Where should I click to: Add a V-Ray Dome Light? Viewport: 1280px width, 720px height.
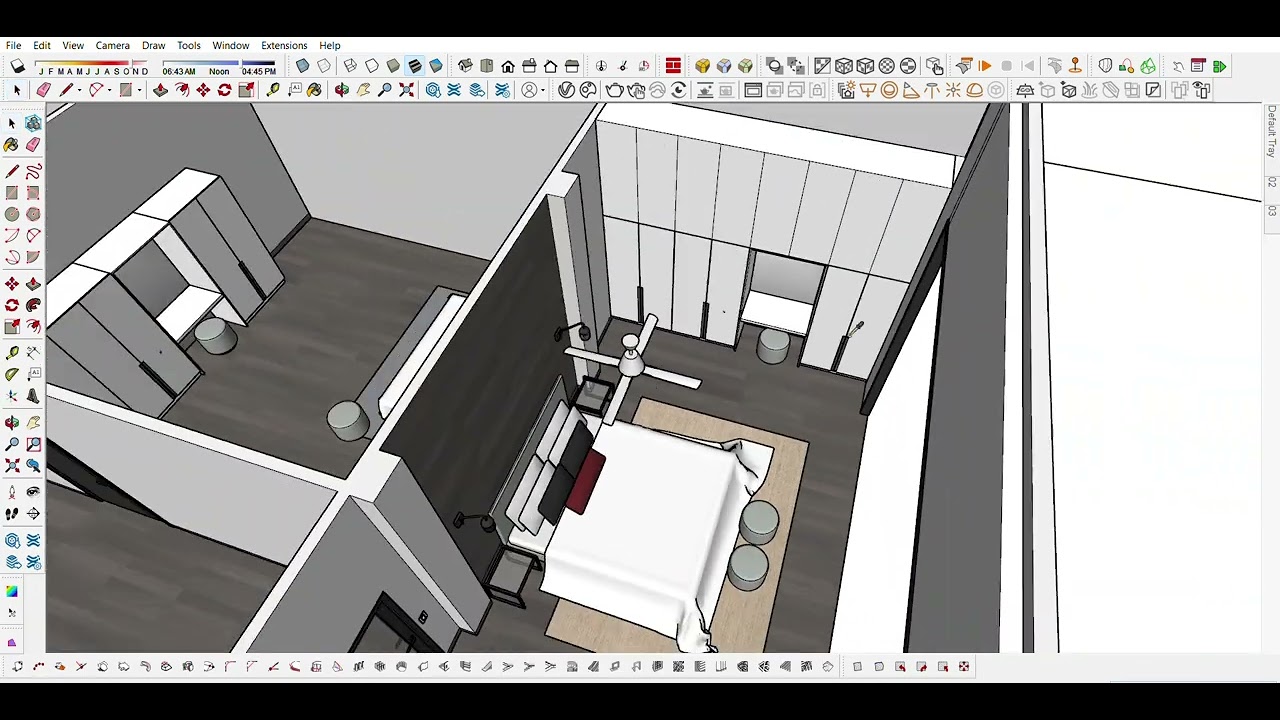(x=974, y=90)
